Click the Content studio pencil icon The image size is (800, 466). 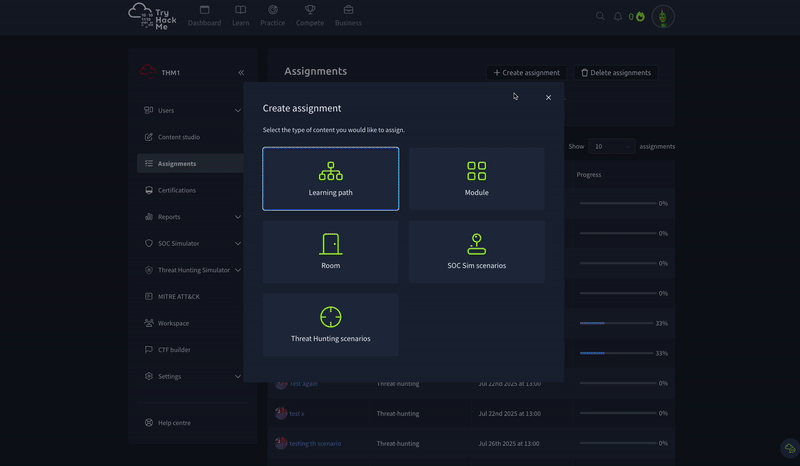tap(148, 137)
